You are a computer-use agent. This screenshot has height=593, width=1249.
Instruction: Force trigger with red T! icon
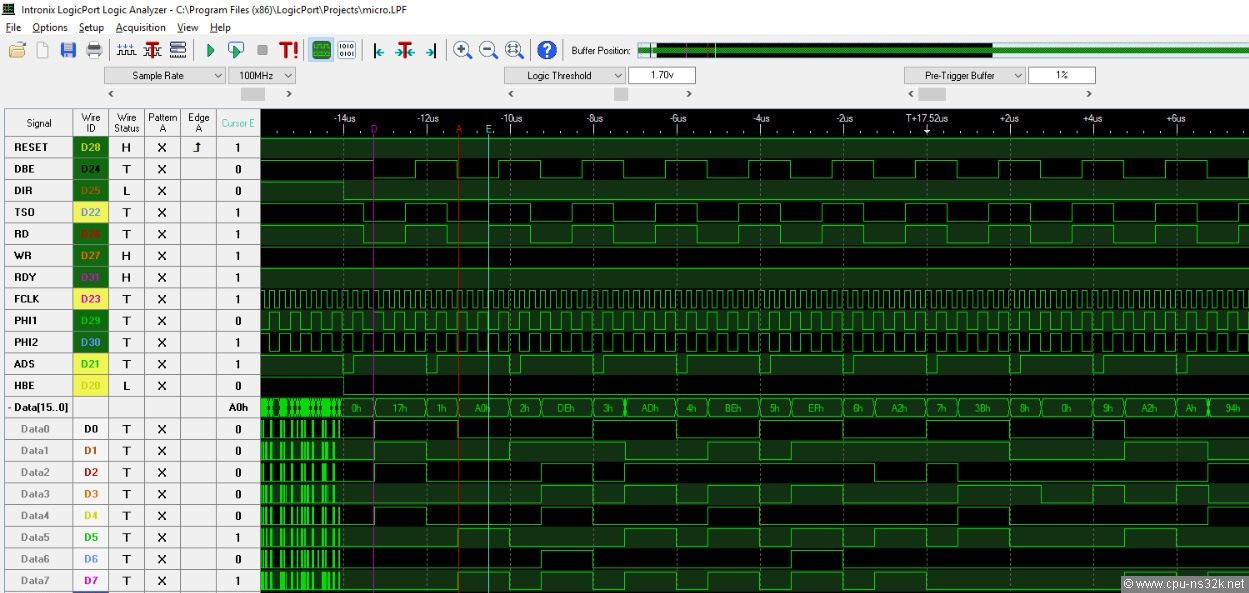288,50
